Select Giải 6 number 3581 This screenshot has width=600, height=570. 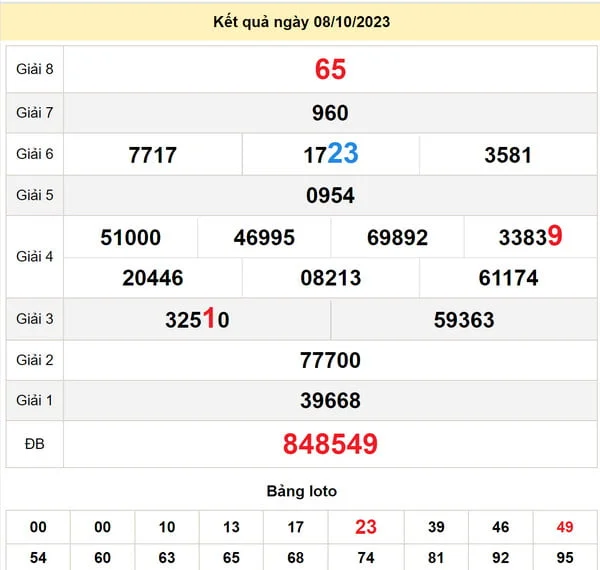pos(508,155)
